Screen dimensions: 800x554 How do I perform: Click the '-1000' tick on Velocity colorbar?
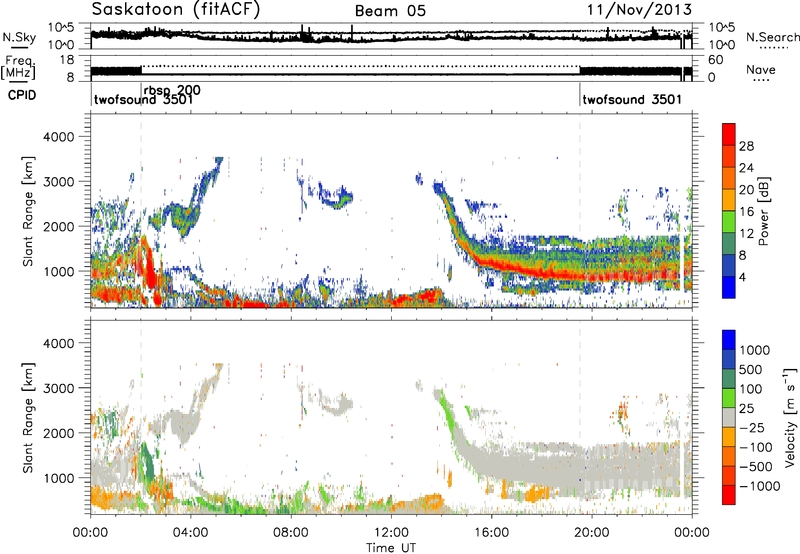pos(758,486)
